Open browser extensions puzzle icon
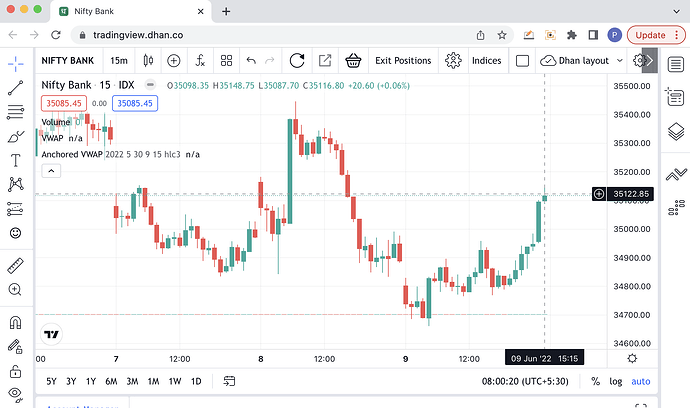This screenshot has width=690, height=408. tap(572, 35)
